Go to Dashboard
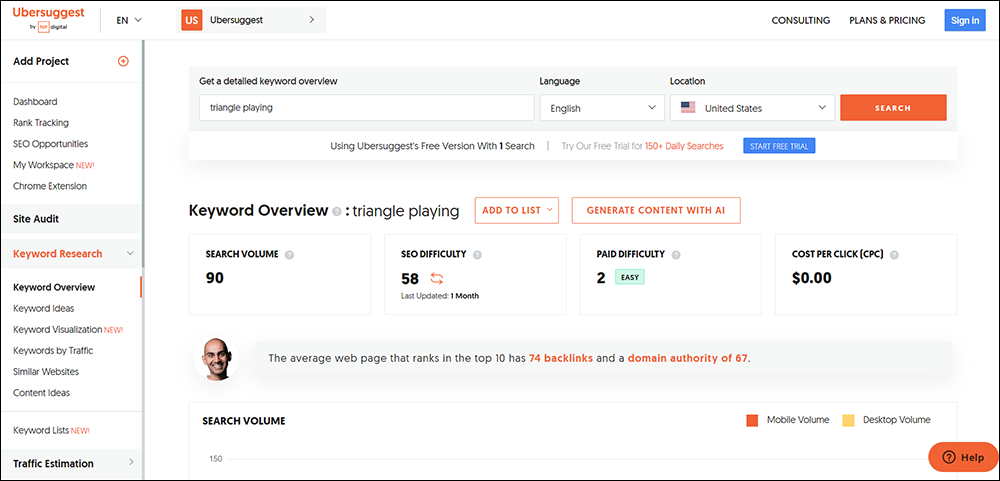The width and height of the screenshot is (1000, 481). [x=35, y=101]
